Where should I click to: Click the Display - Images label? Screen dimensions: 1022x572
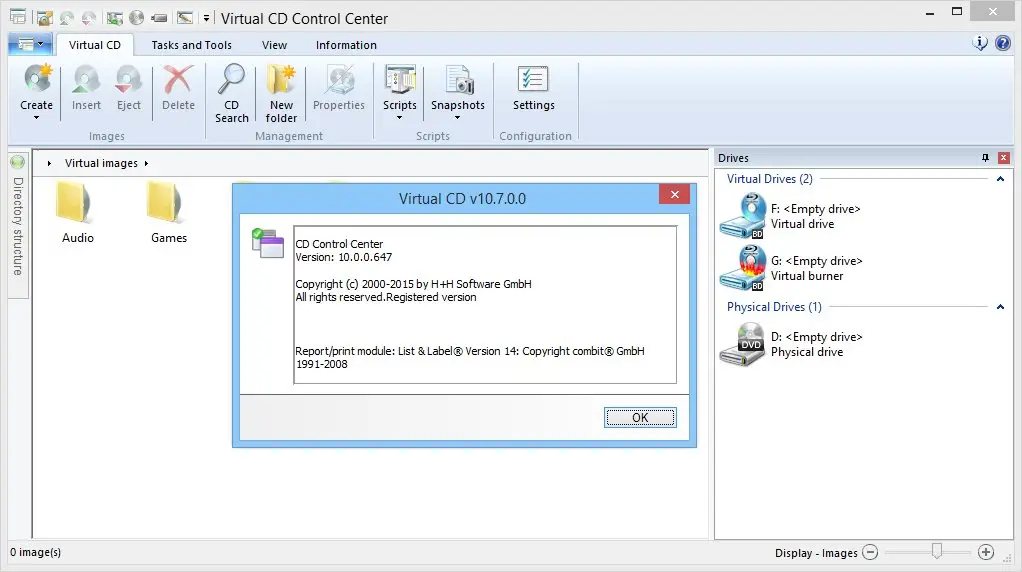[816, 553]
